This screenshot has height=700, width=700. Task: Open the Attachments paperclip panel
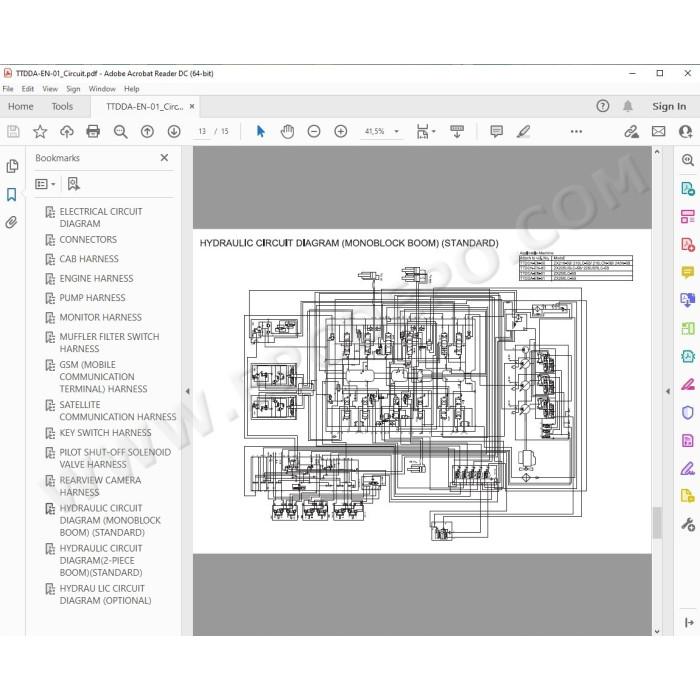click(12, 222)
